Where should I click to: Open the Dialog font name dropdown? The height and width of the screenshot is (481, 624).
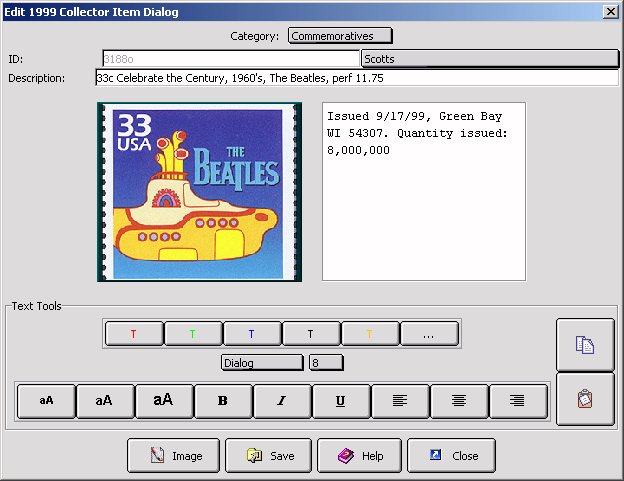(262, 362)
